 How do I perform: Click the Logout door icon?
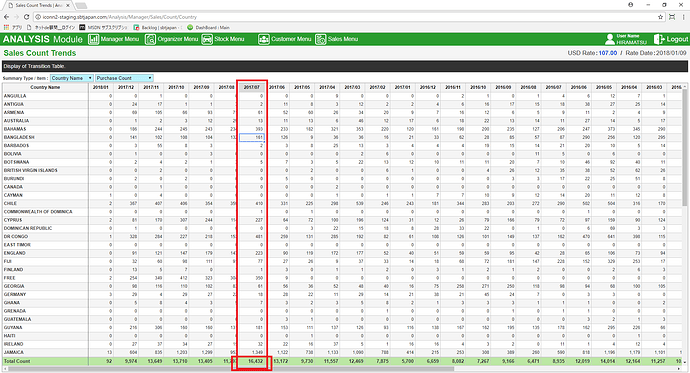(x=659, y=39)
